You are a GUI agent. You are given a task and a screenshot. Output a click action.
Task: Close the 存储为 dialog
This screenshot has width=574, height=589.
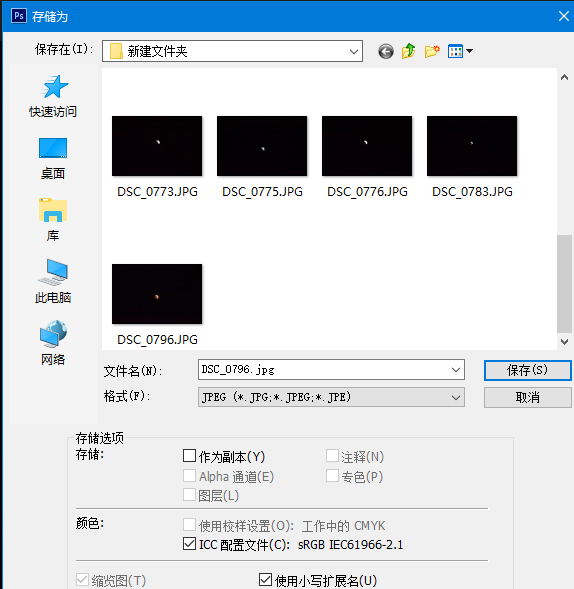(x=563, y=16)
